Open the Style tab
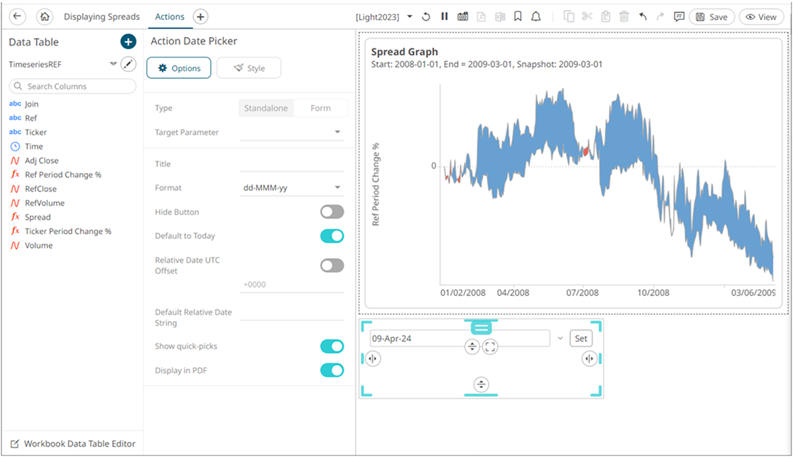The height and width of the screenshot is (457, 793). [248, 68]
